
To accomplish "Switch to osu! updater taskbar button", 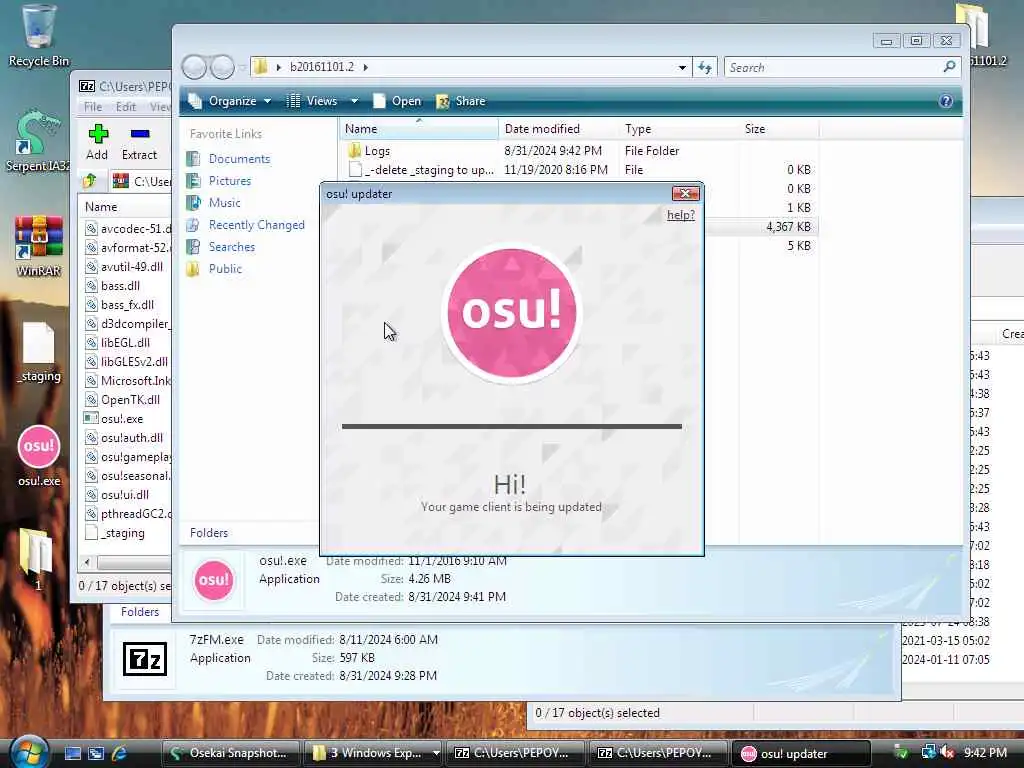I will (x=801, y=753).
